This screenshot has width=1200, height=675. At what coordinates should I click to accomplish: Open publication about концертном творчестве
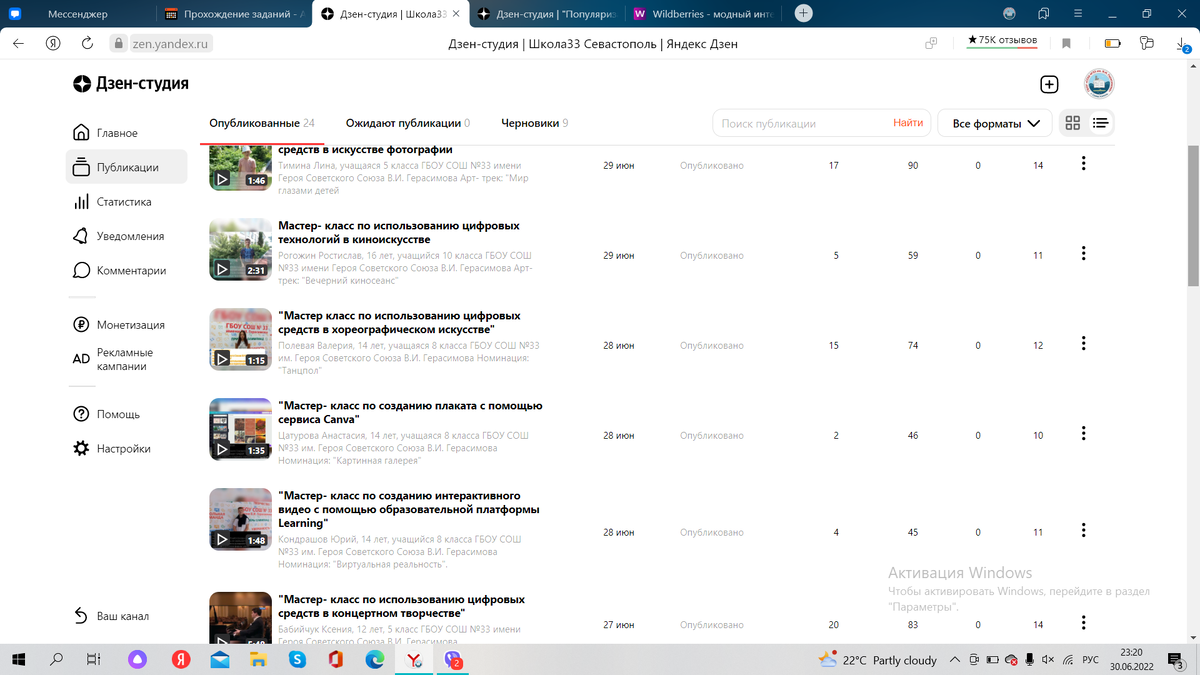coord(402,606)
